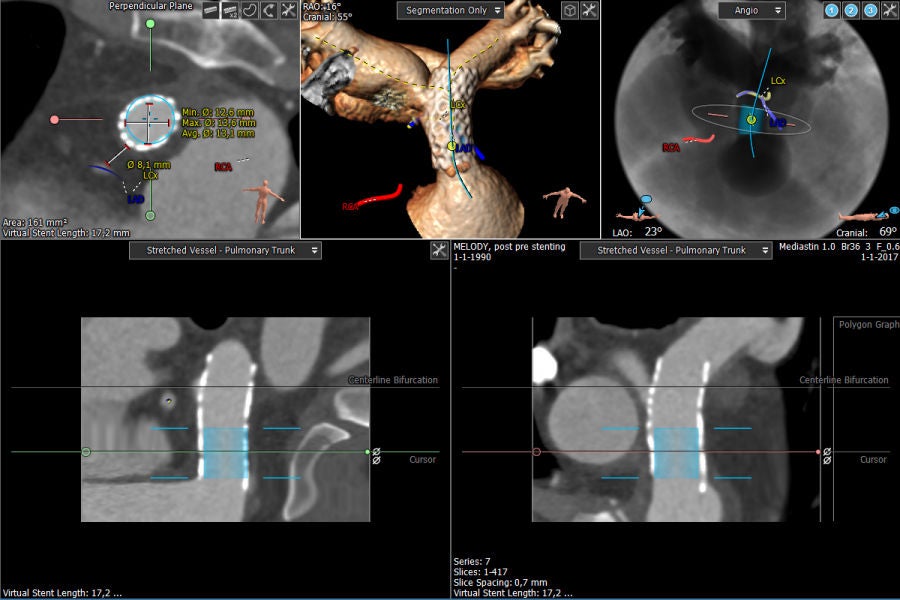Image resolution: width=900 pixels, height=600 pixels.
Task: Click 'MELODY, post pre stenting' title text
Action: click(x=510, y=246)
